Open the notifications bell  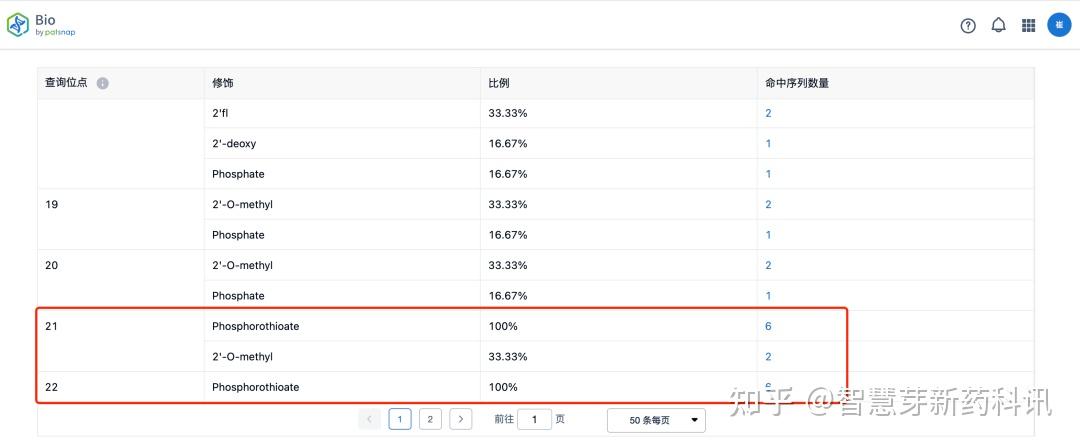tap(998, 25)
